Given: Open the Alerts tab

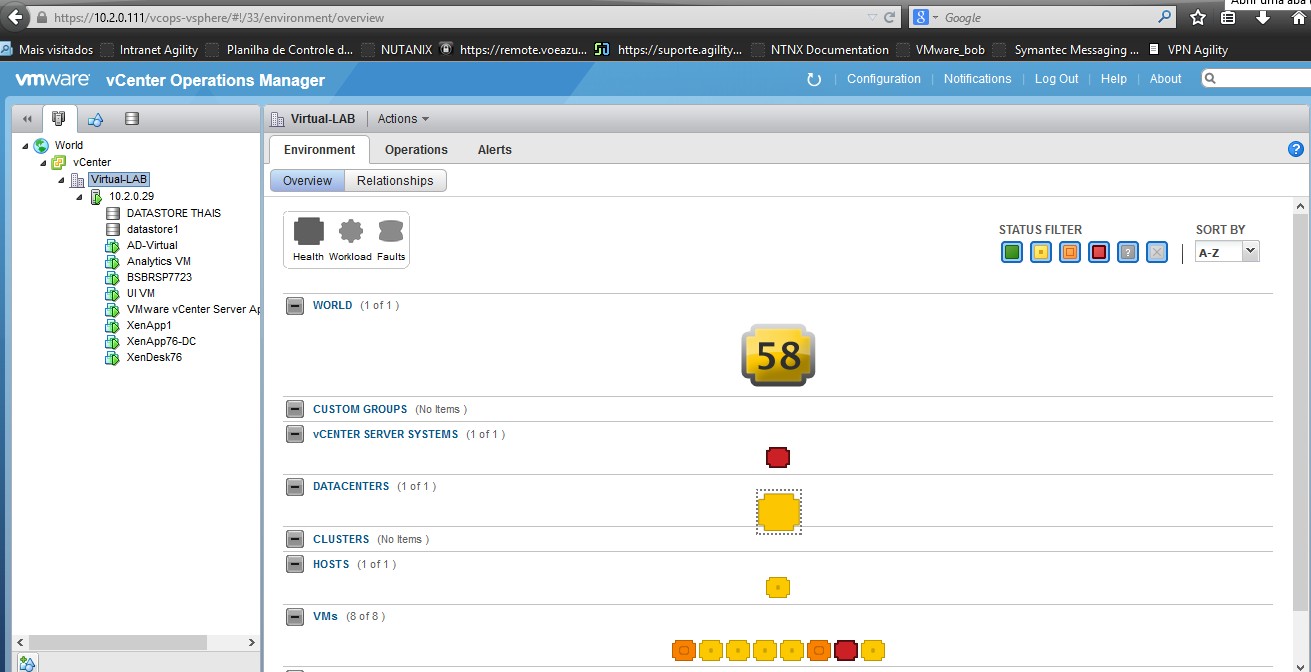Looking at the screenshot, I should [x=494, y=150].
